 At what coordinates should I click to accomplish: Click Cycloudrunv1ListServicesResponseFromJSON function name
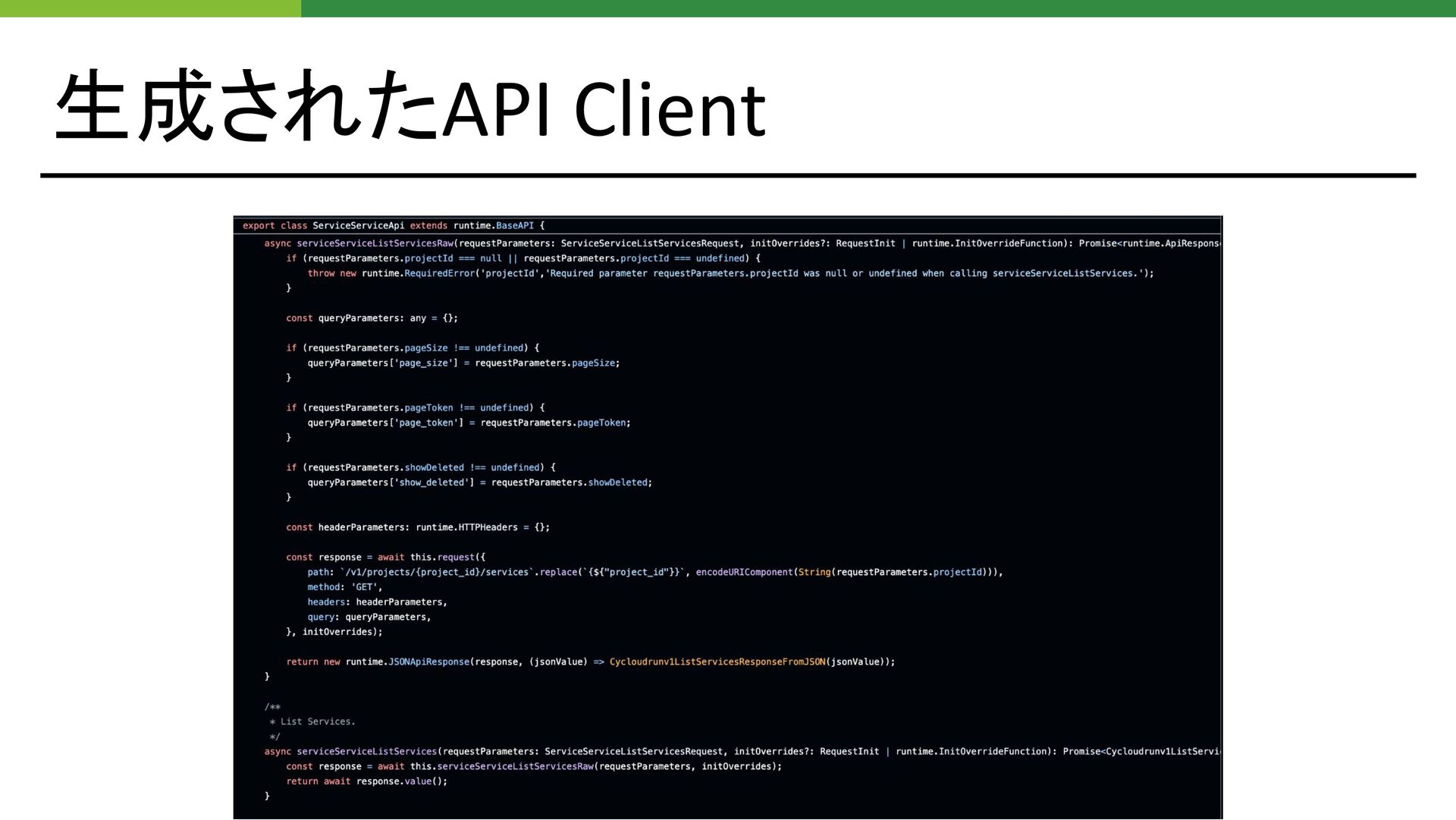tap(717, 661)
